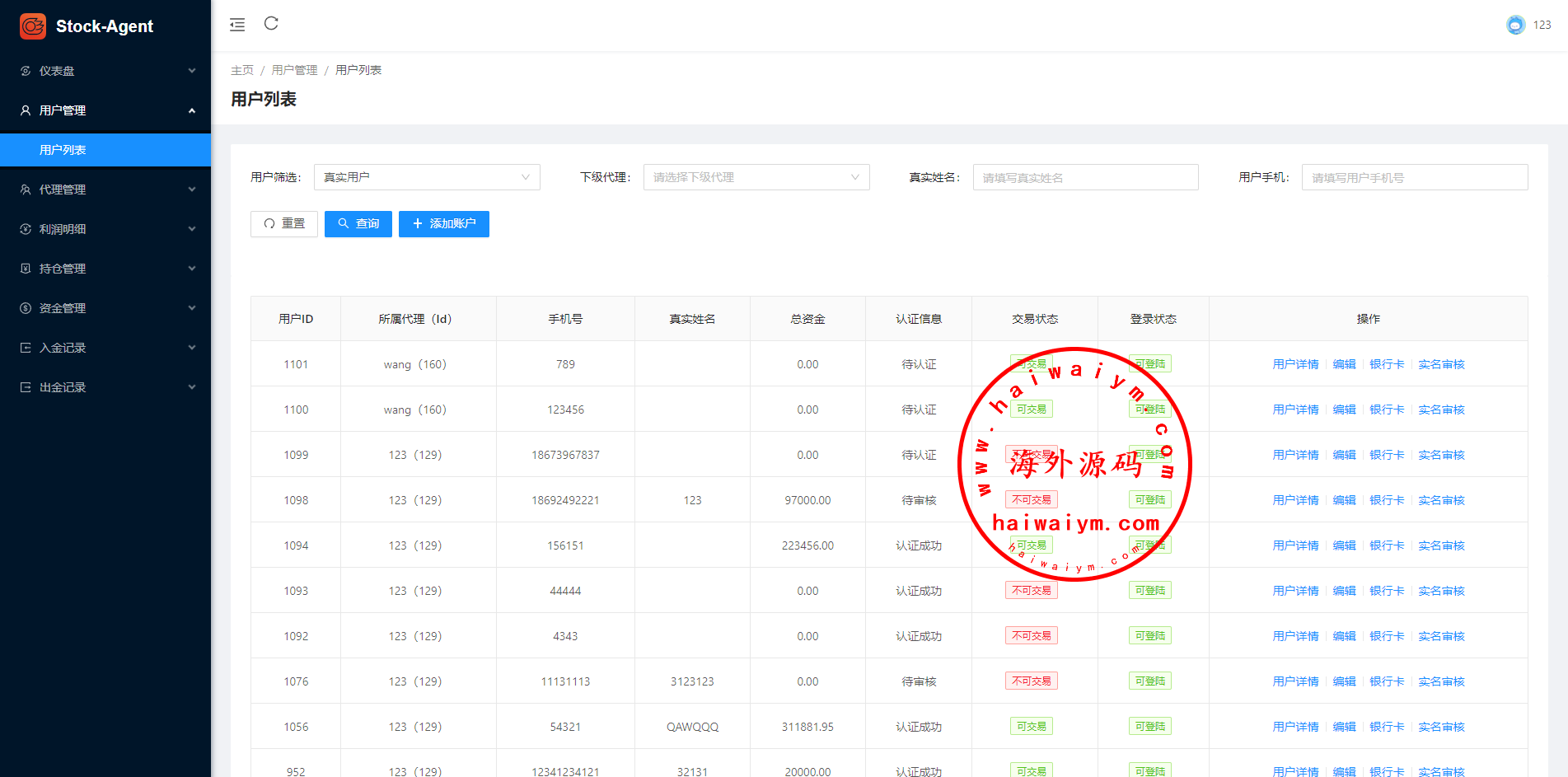Toggle 不可交易 status for user 1098
Viewport: 1568px width, 777px height.
(1031, 500)
